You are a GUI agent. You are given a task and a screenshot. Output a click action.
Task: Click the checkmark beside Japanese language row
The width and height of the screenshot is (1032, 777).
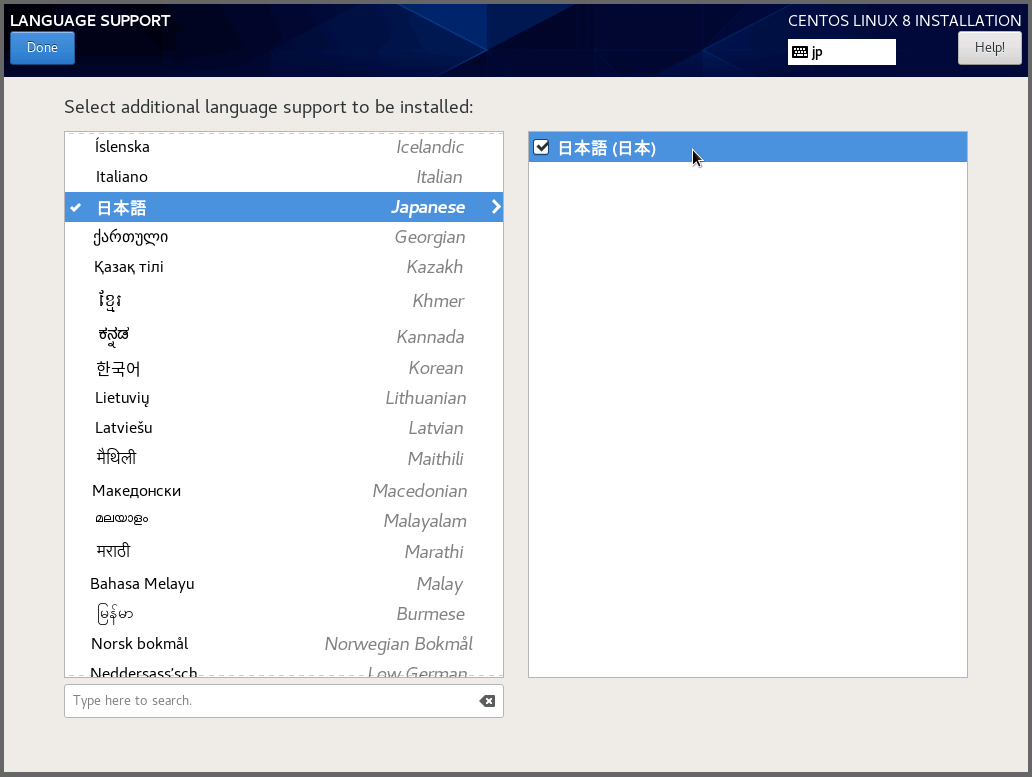tap(76, 207)
